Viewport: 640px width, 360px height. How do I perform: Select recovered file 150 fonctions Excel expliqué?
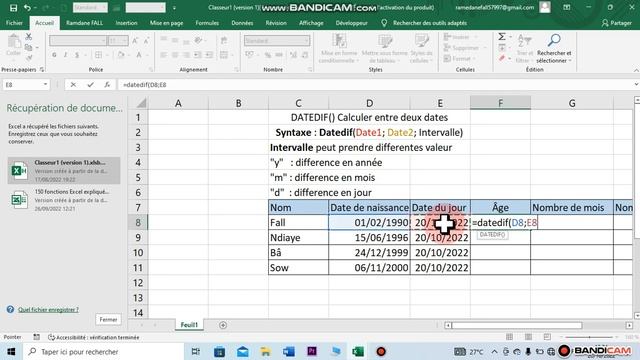click(64, 200)
